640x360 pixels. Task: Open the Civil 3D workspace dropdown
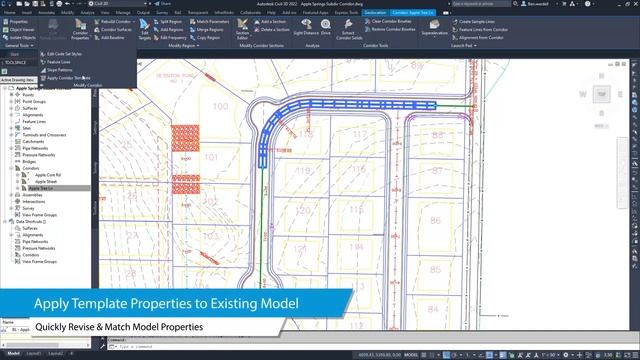pos(118,4)
